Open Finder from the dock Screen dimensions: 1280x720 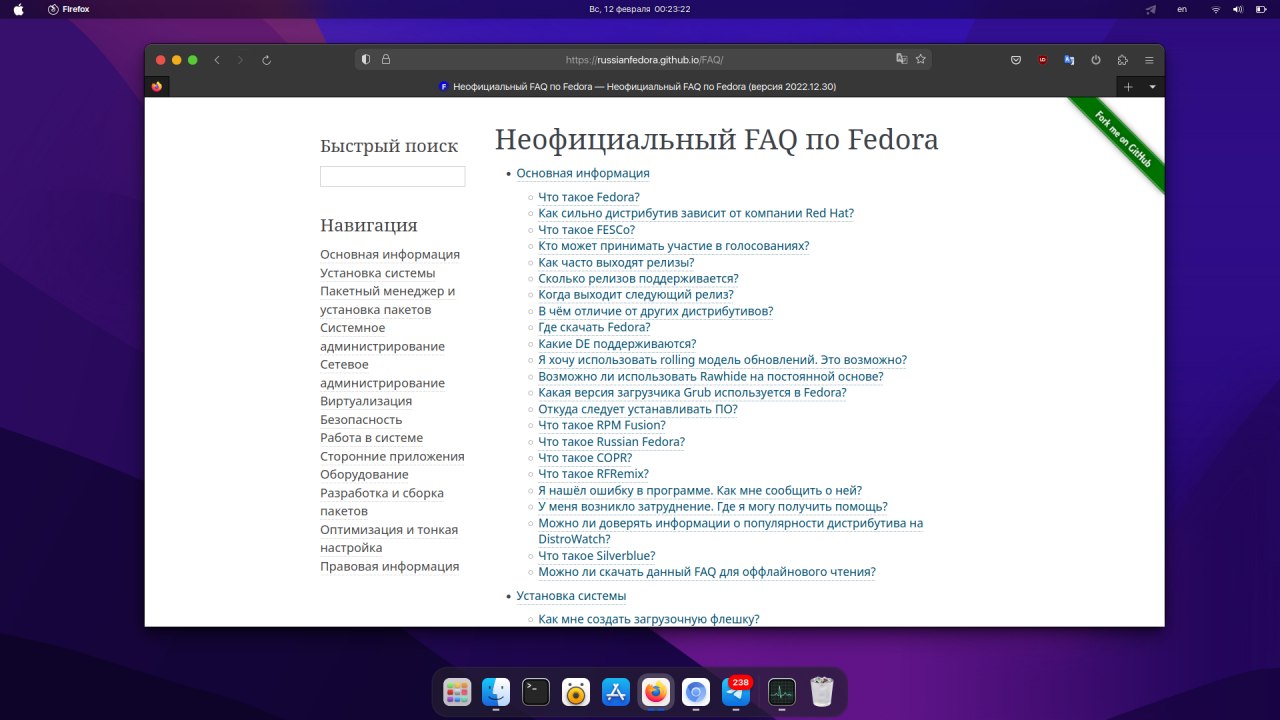(x=496, y=692)
